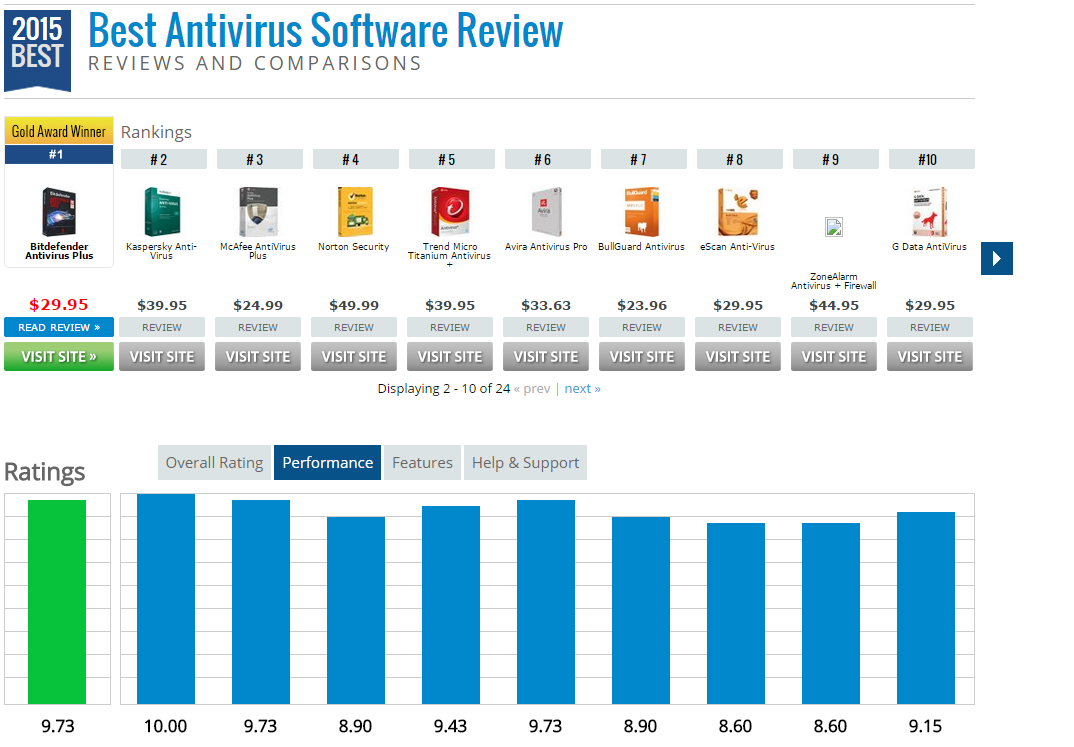Click the Norton Security yellow product box
Image resolution: width=1074 pixels, height=747 pixels.
coord(355,212)
